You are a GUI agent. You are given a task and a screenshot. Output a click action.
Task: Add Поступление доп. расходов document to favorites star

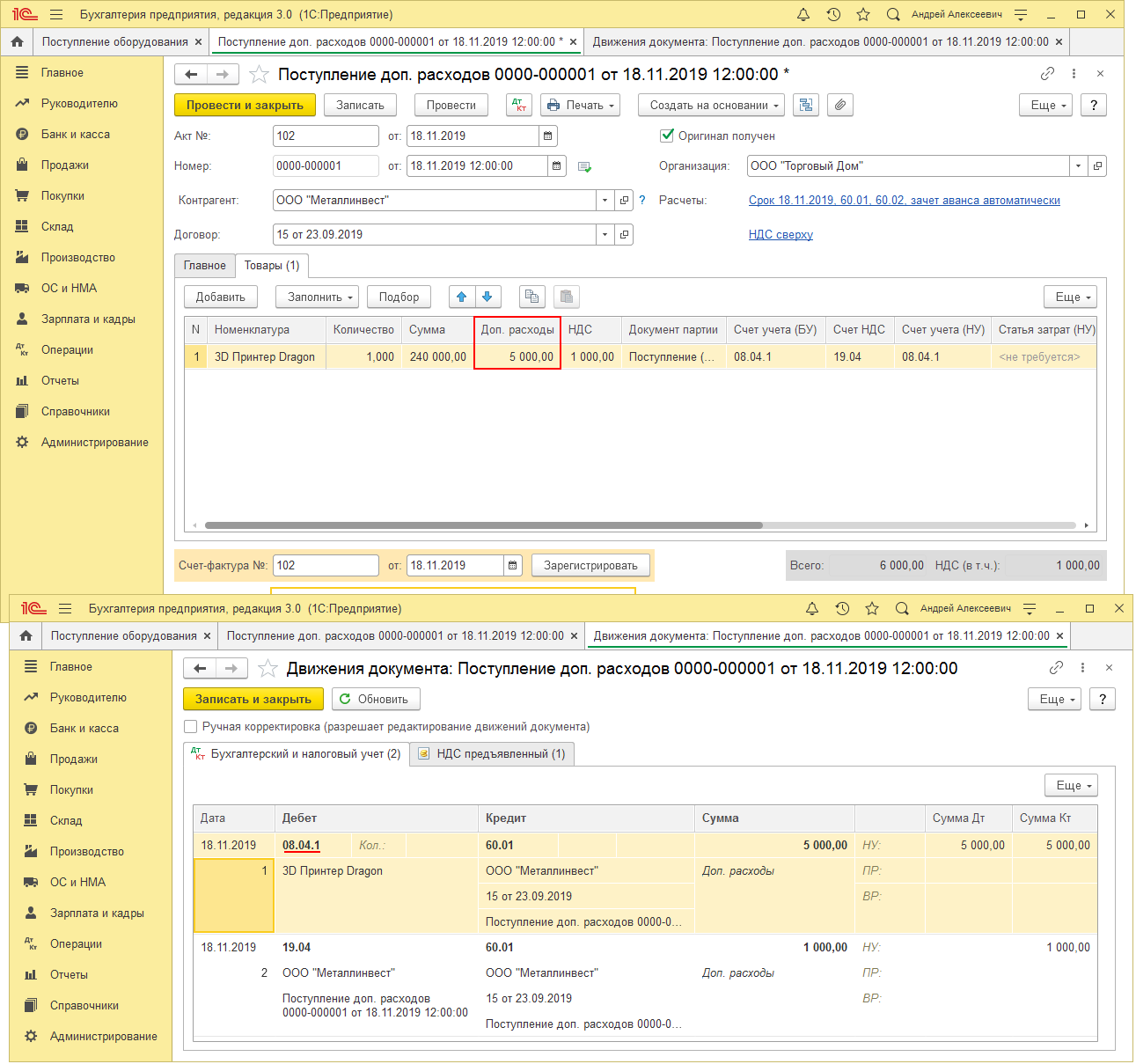coord(259,74)
